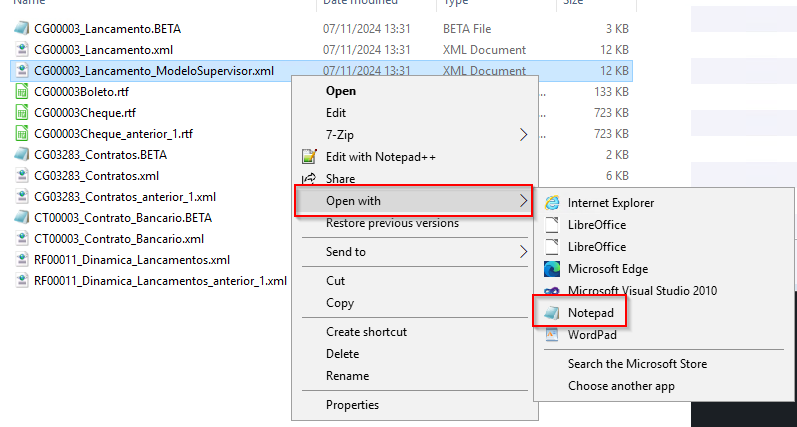Click the Edit with Notepad++ icon
This screenshot has height=427, width=797.
pos(309,157)
